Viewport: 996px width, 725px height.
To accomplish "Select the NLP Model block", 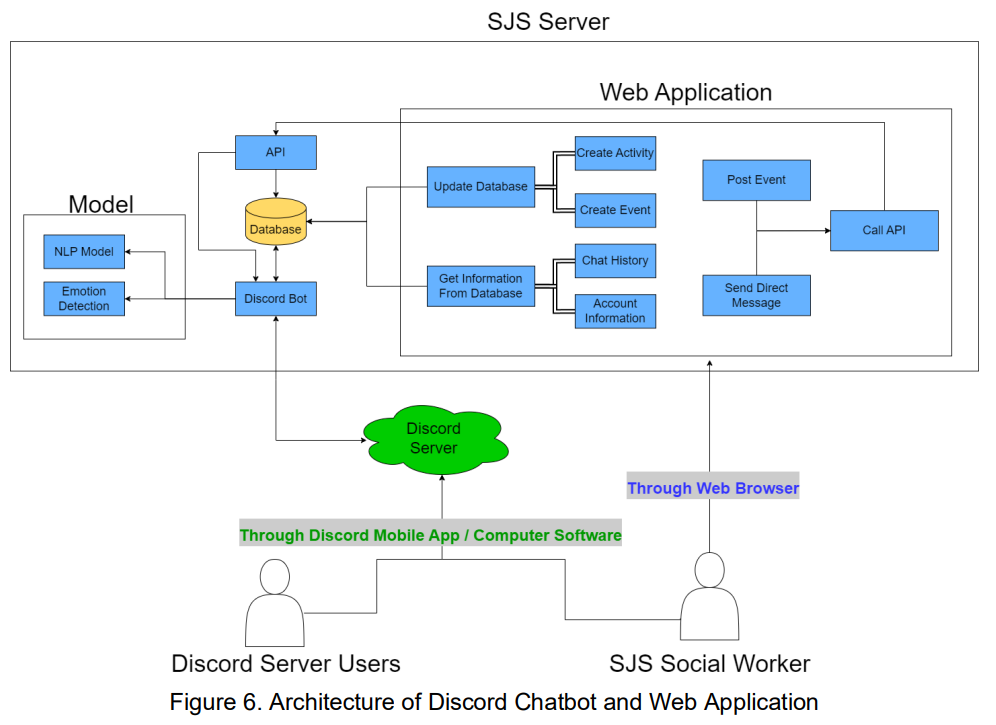I will (x=84, y=252).
